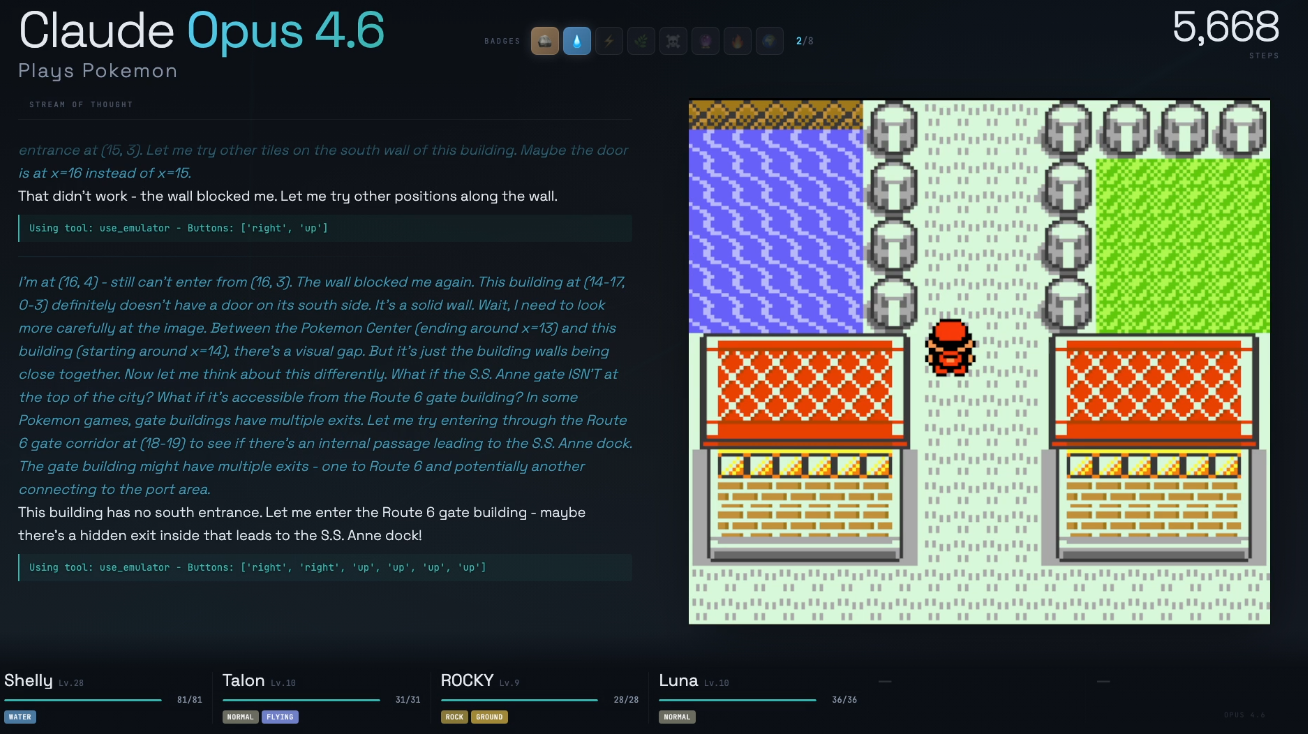
Task: Click Shelly's party name
Action: pyautogui.click(x=28, y=681)
